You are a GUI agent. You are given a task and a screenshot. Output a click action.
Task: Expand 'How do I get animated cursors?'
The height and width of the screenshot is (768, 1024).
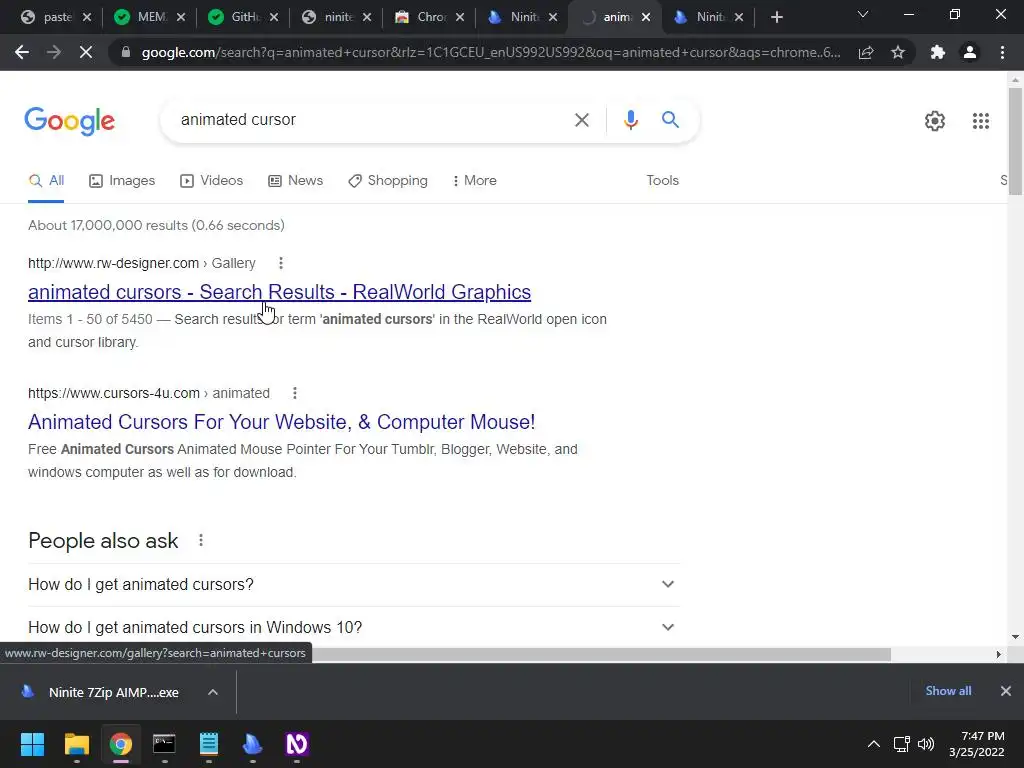(x=354, y=584)
